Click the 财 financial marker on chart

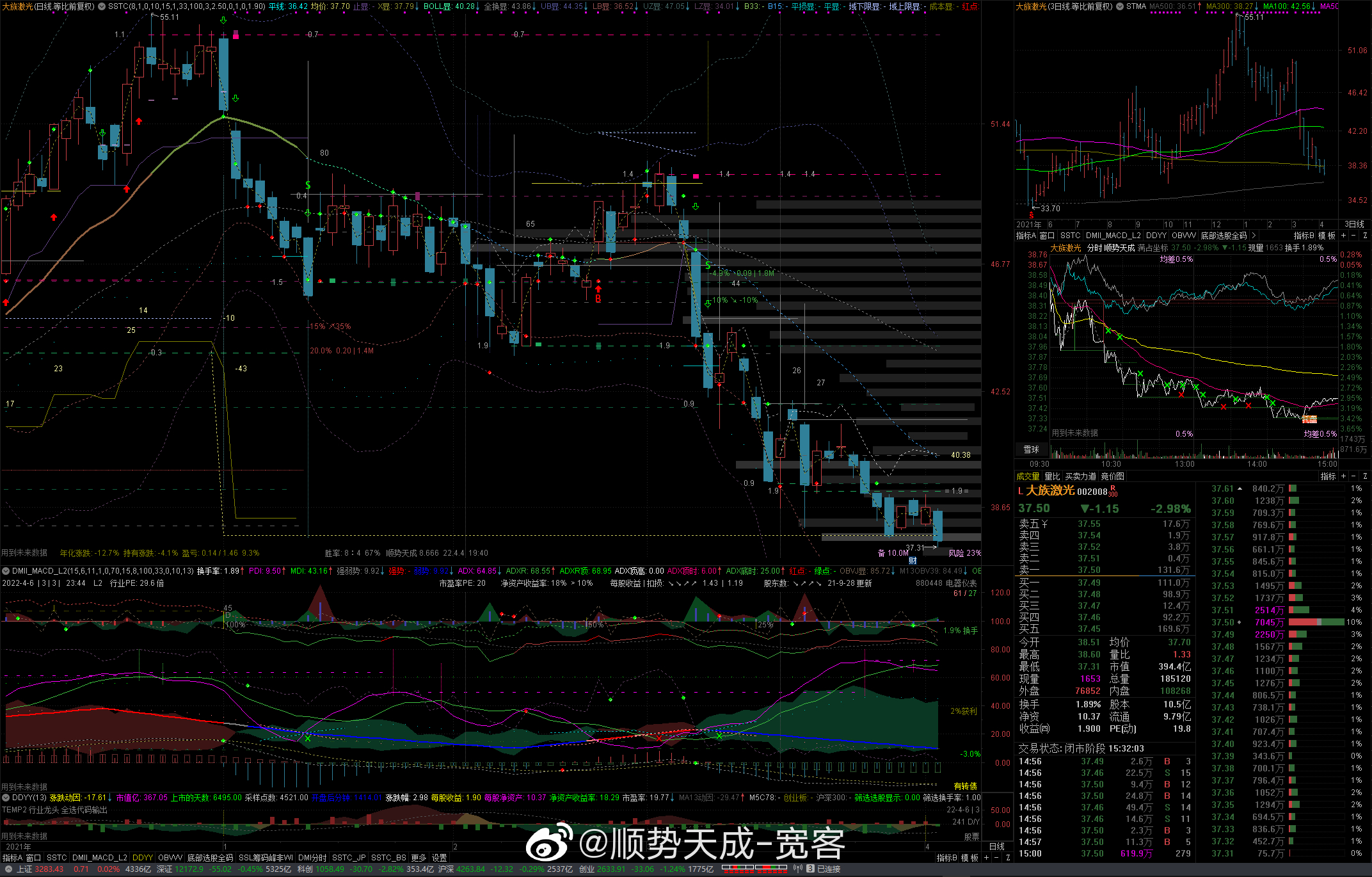point(913,561)
